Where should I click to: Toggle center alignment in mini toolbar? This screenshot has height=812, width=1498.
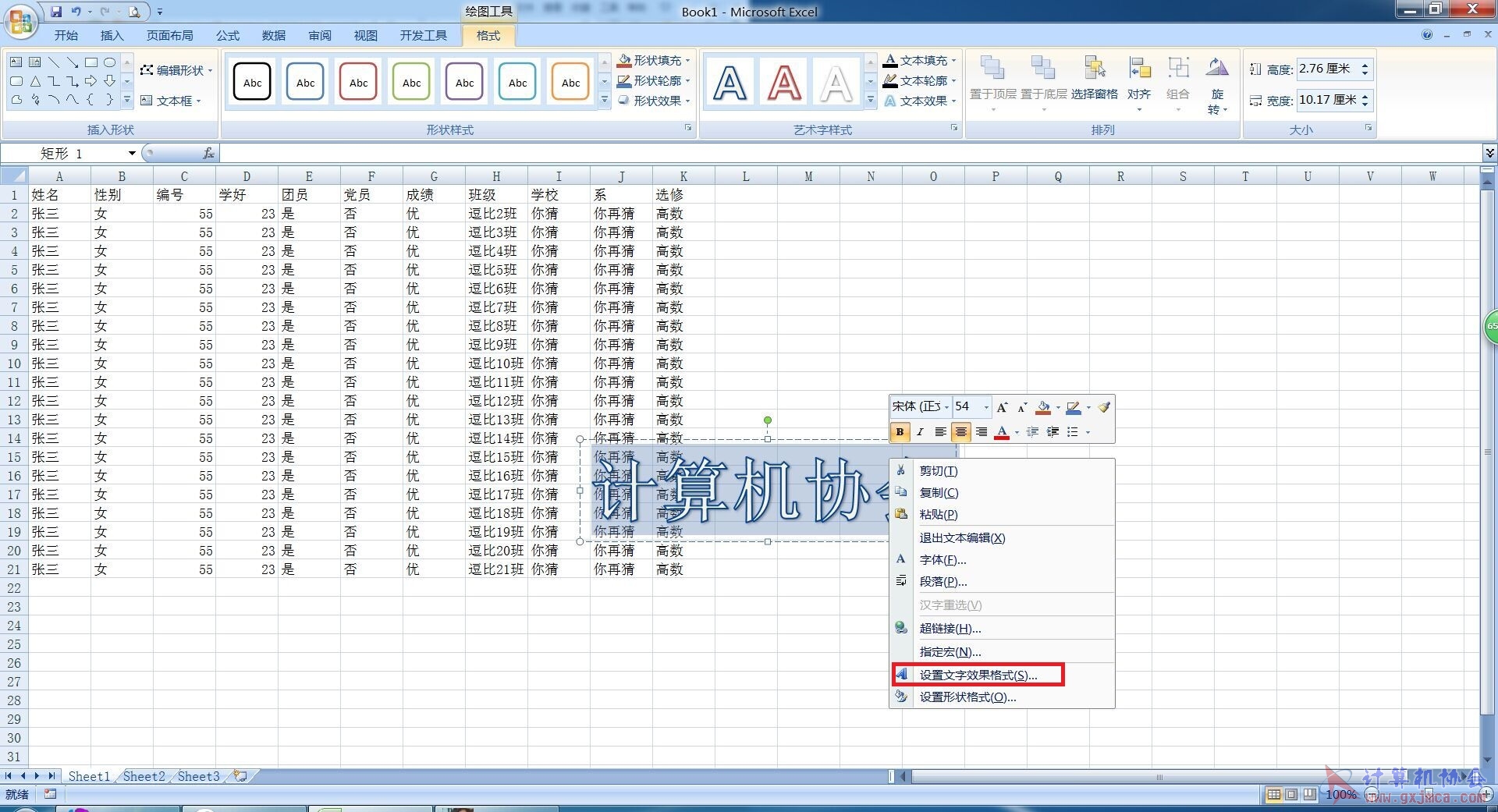click(961, 432)
